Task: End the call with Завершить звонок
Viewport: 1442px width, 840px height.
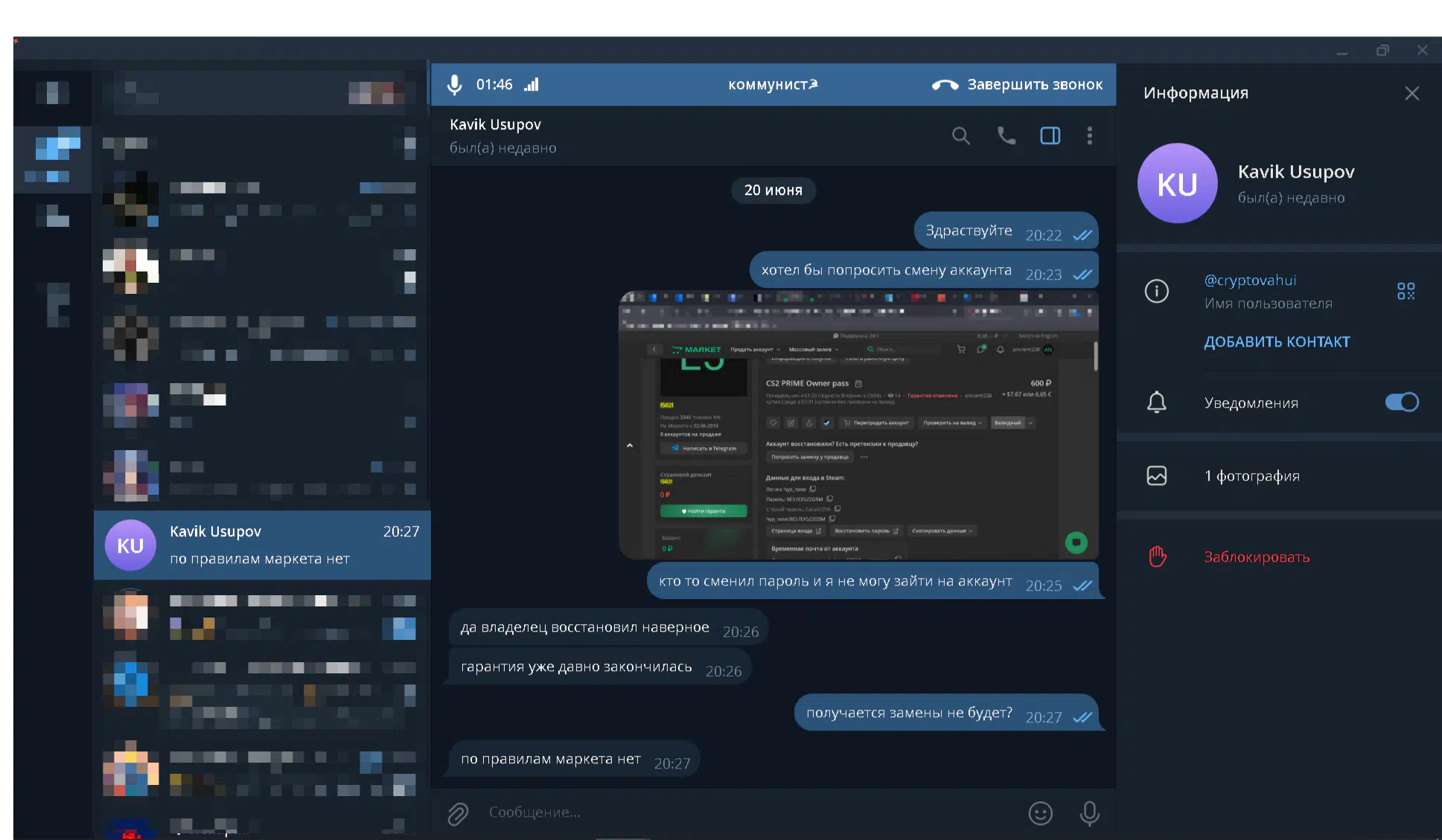Action: coord(1017,85)
